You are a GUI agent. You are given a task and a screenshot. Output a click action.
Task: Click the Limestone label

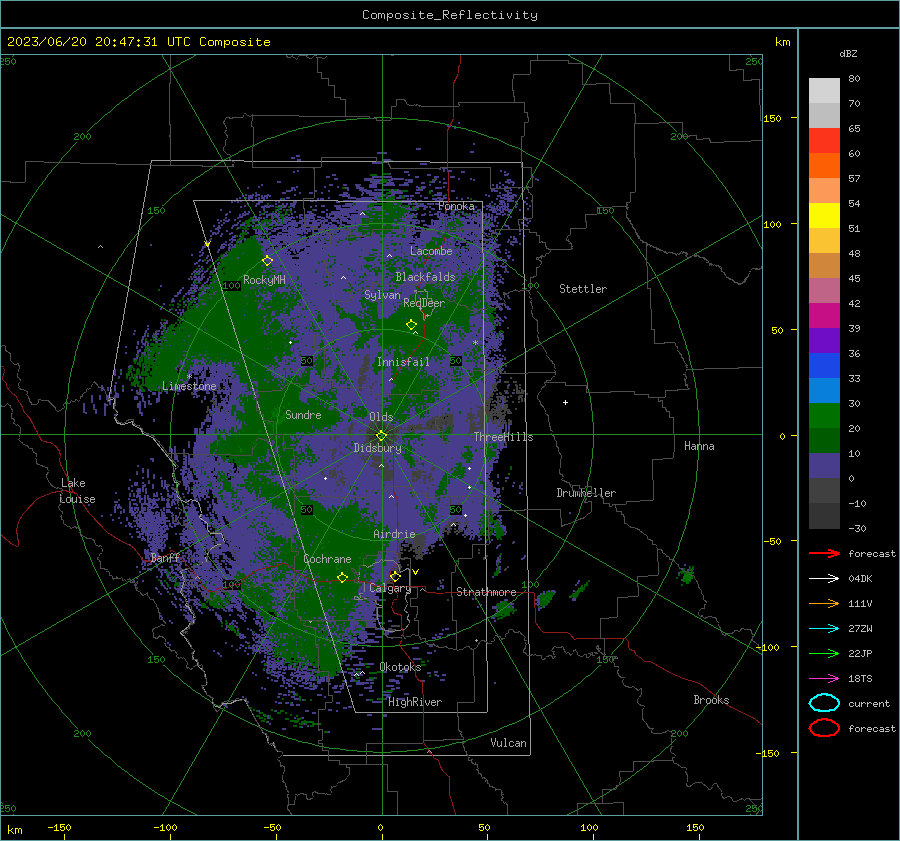point(189,386)
